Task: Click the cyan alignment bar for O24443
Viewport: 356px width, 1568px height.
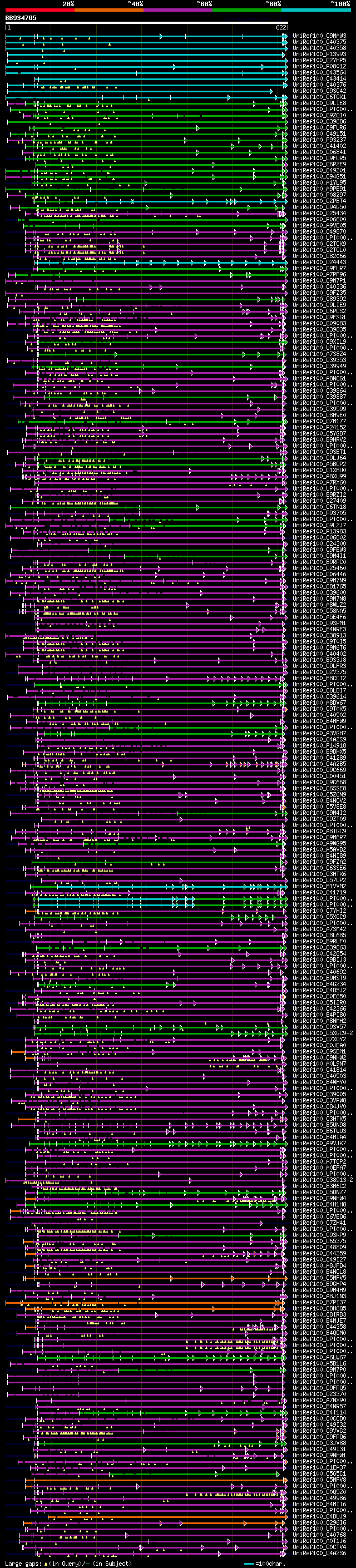Action: (161, 263)
